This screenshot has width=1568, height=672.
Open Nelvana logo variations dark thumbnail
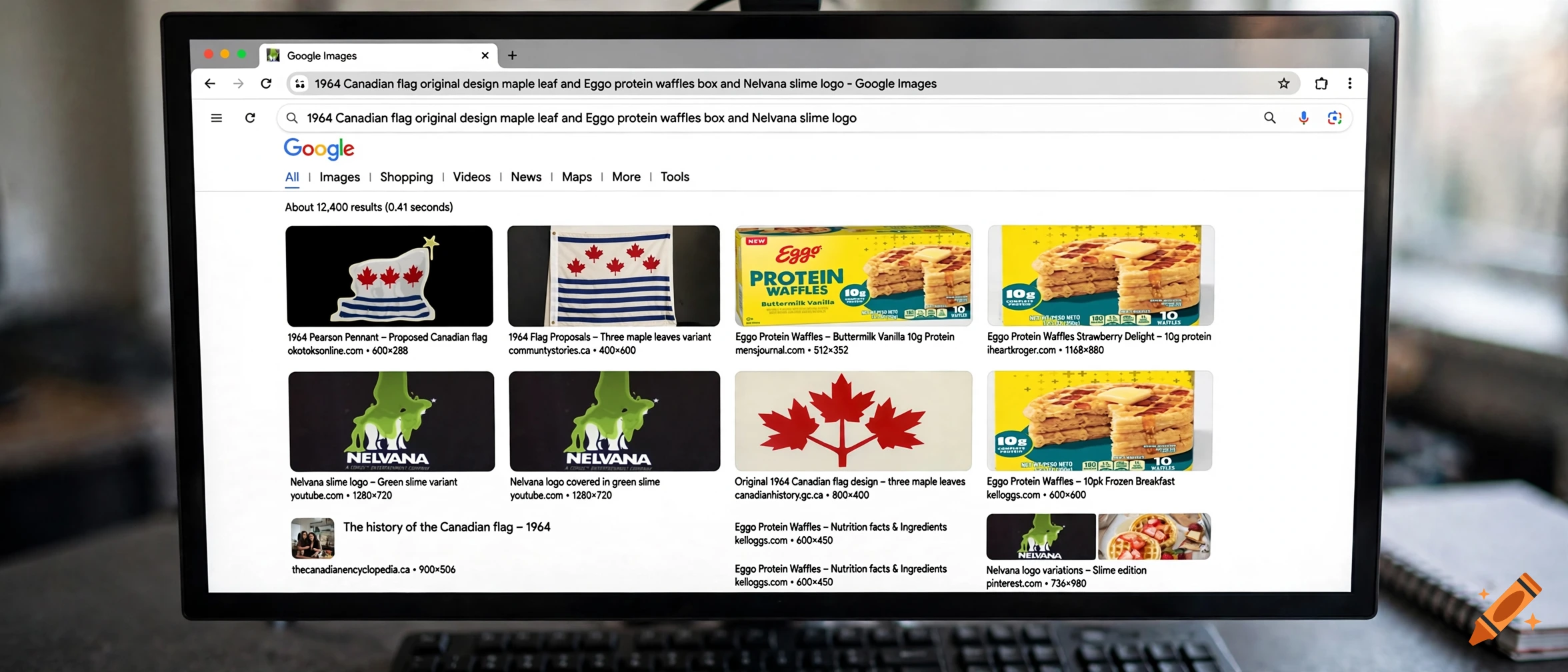click(1041, 536)
